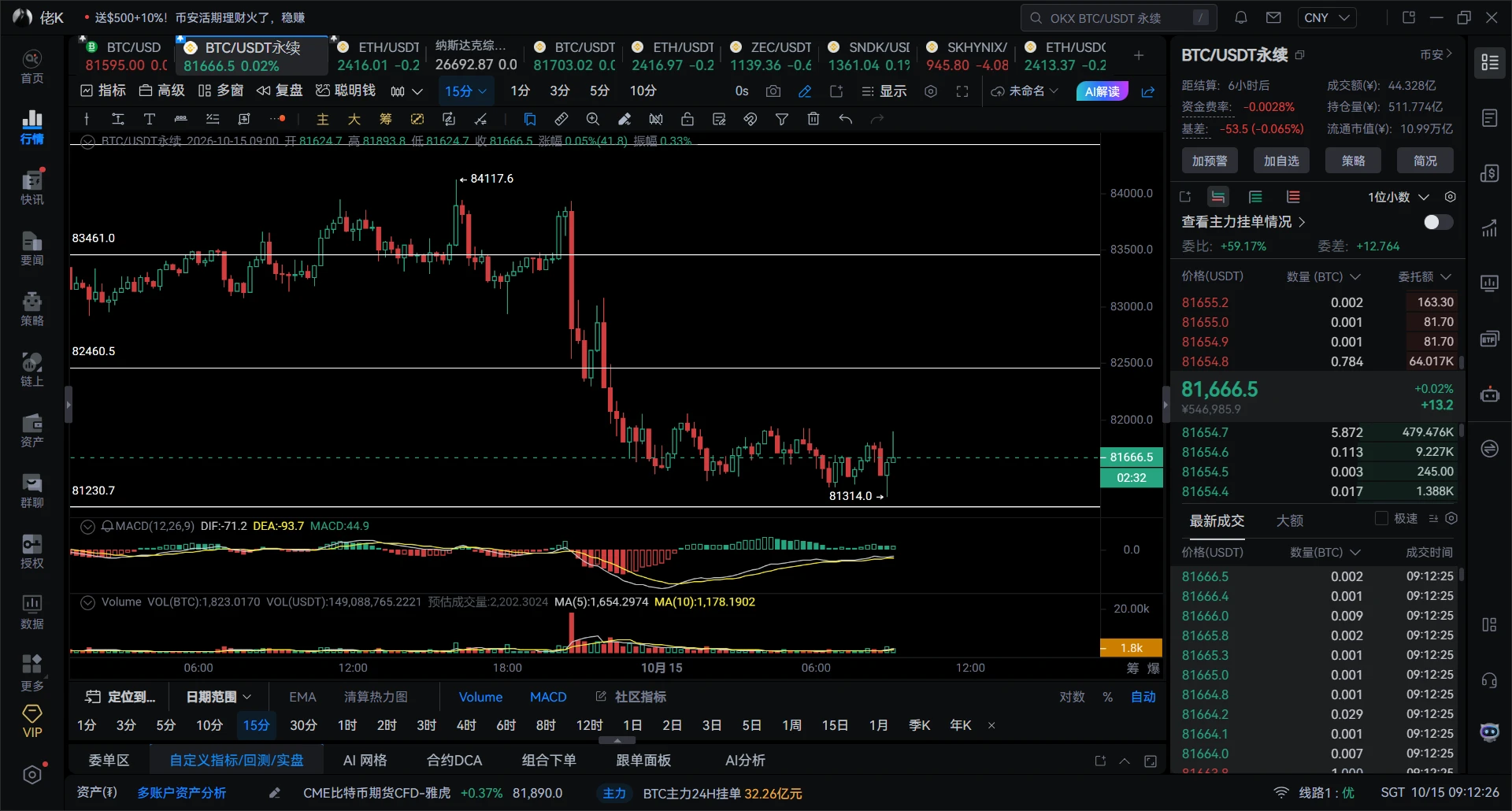Enable the 极速 checkbox
1512x811 pixels.
coord(1381,518)
